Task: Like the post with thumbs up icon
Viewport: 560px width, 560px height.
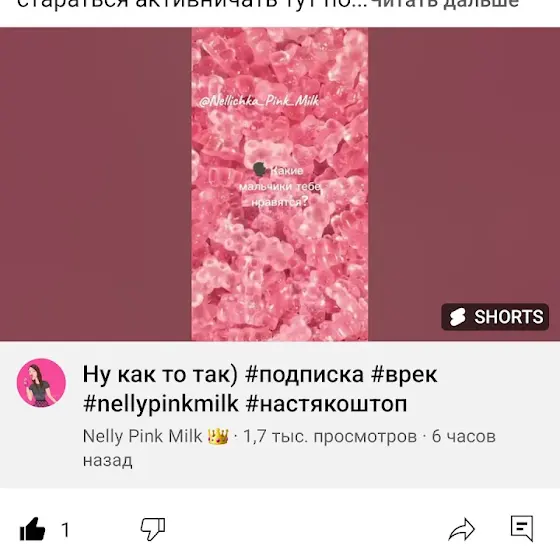Action: point(32,529)
